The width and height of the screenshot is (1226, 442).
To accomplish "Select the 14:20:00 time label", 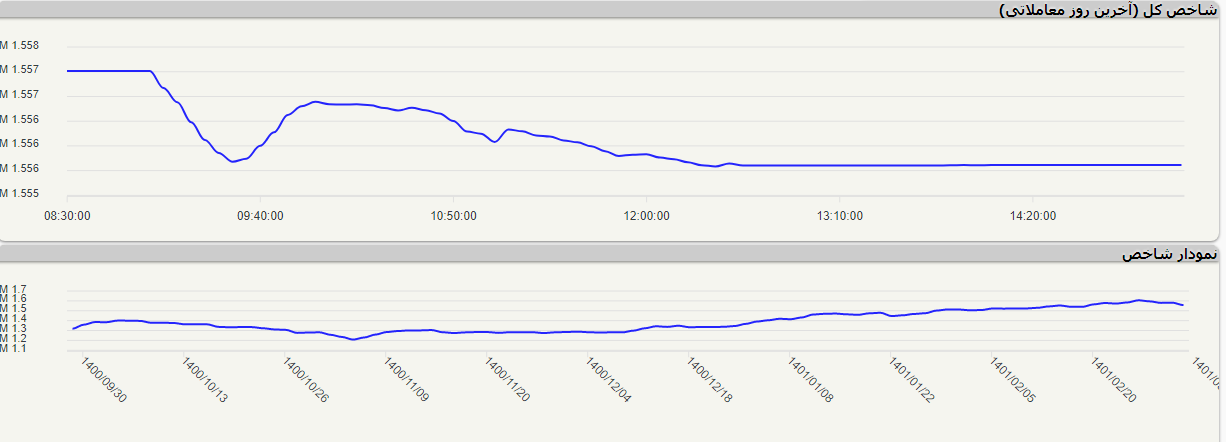I will [x=1033, y=215].
